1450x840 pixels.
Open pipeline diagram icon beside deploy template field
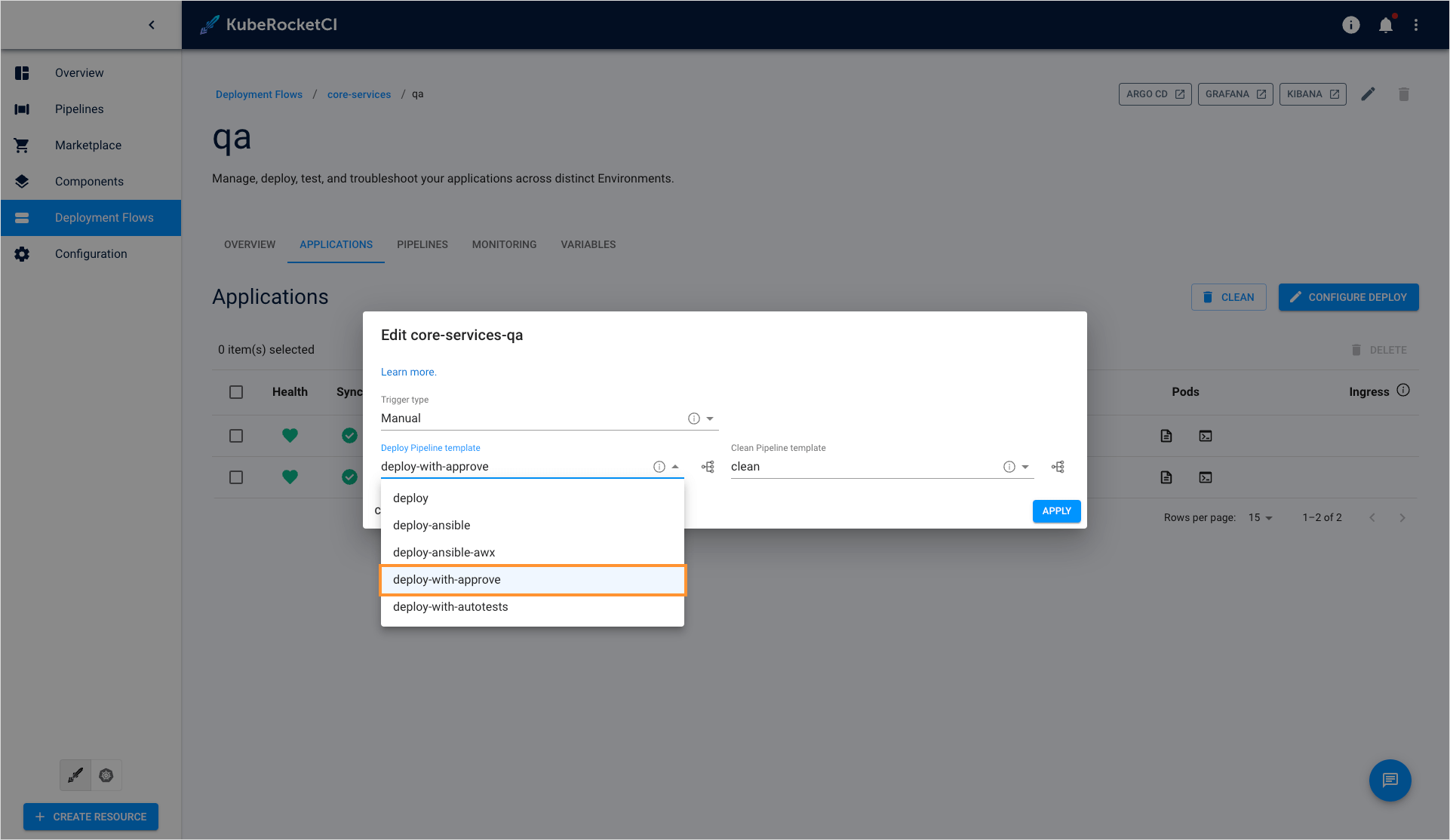pos(708,466)
